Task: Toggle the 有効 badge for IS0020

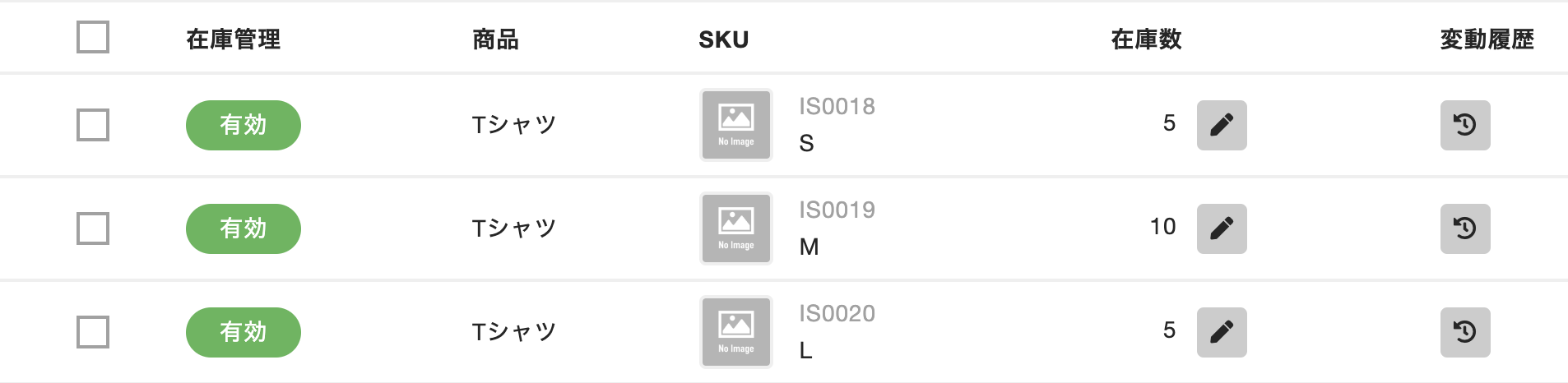Action: [x=244, y=332]
